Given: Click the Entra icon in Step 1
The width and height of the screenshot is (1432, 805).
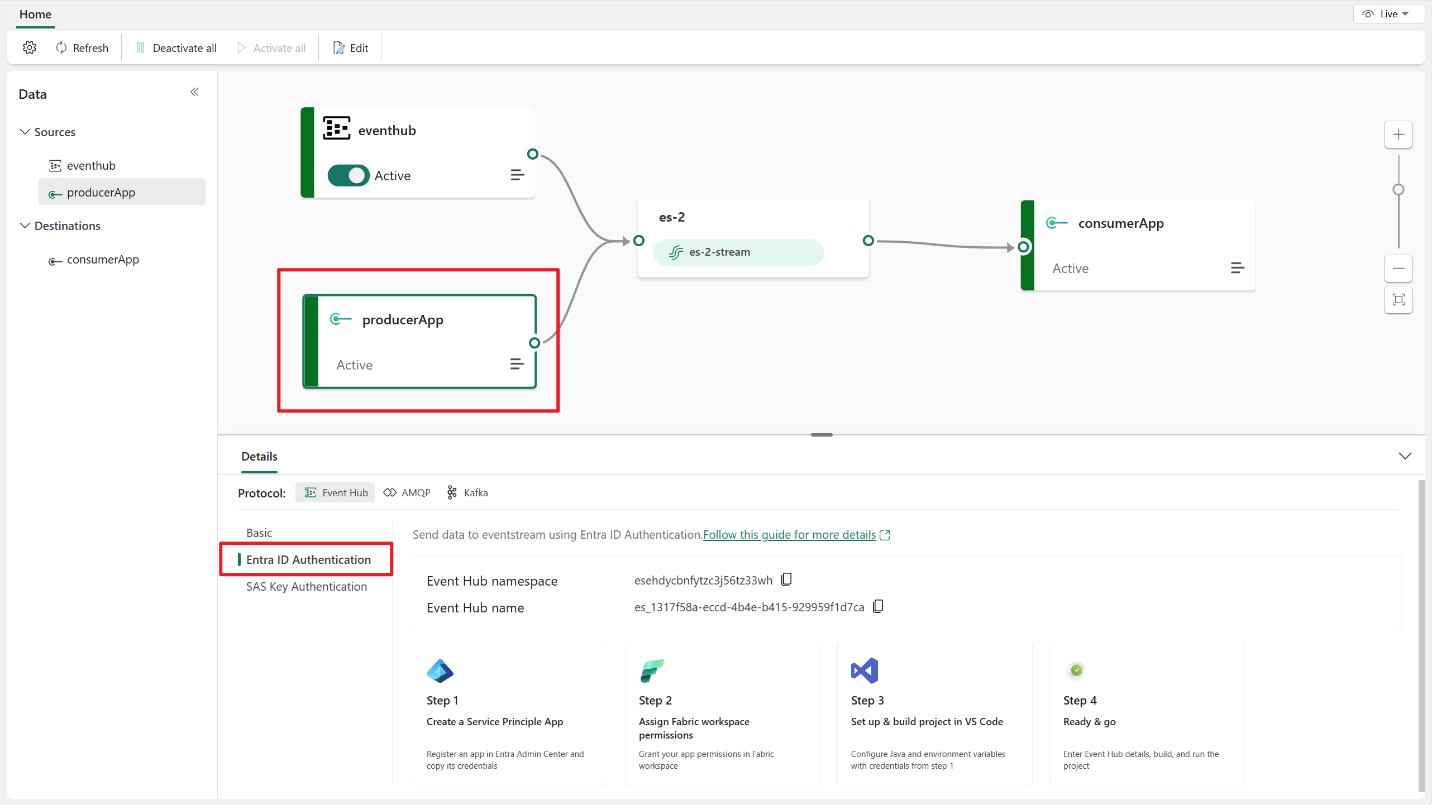Looking at the screenshot, I should 440,671.
